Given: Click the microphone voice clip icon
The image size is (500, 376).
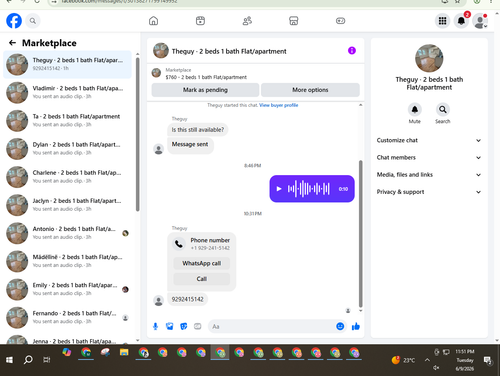Looking at the screenshot, I should coord(155,326).
